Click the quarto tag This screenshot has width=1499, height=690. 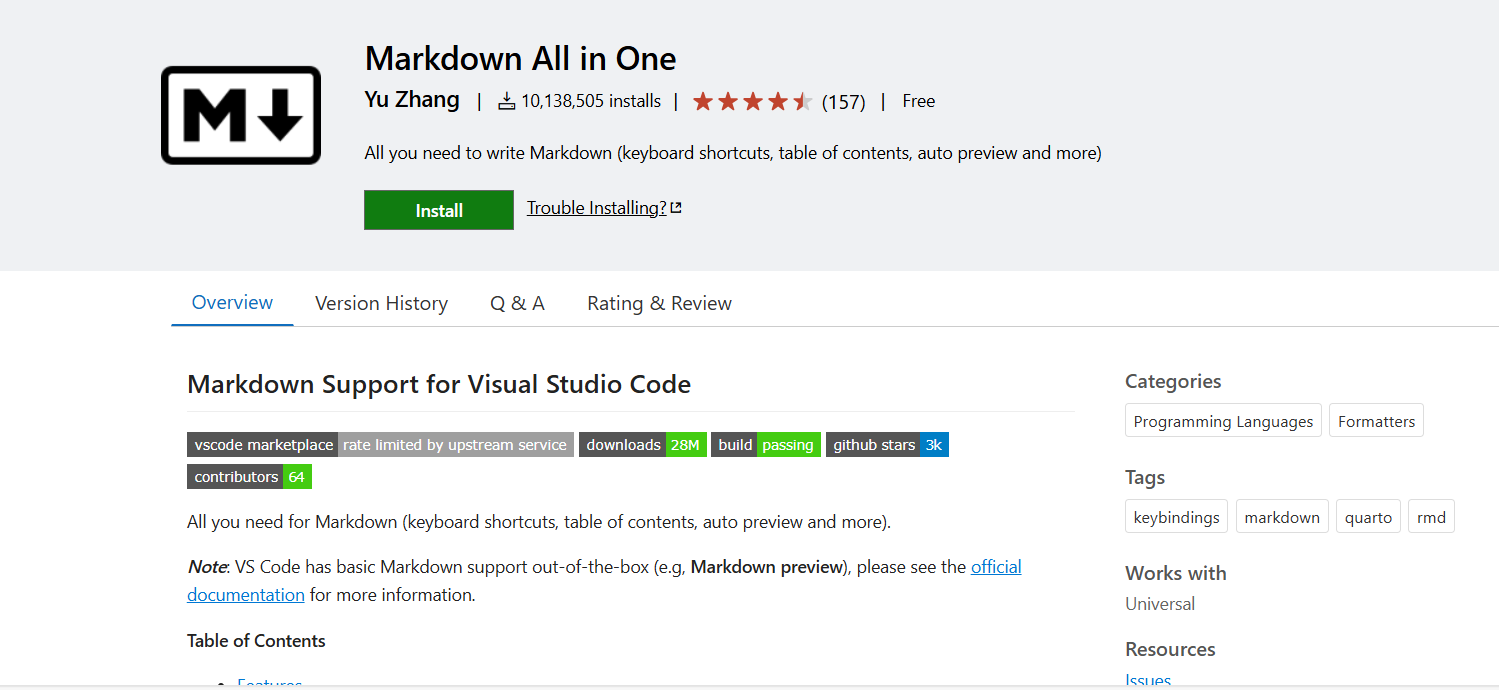pos(1368,517)
